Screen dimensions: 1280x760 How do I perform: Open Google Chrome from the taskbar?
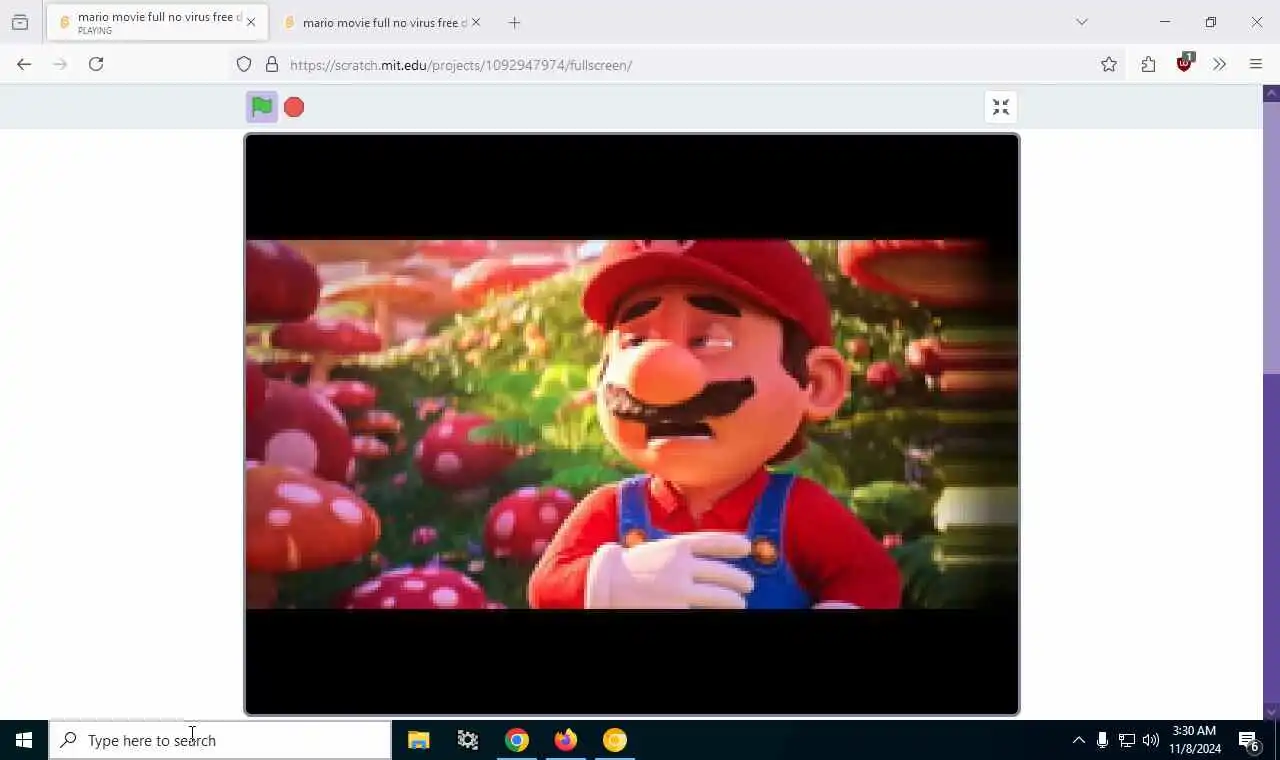click(516, 740)
